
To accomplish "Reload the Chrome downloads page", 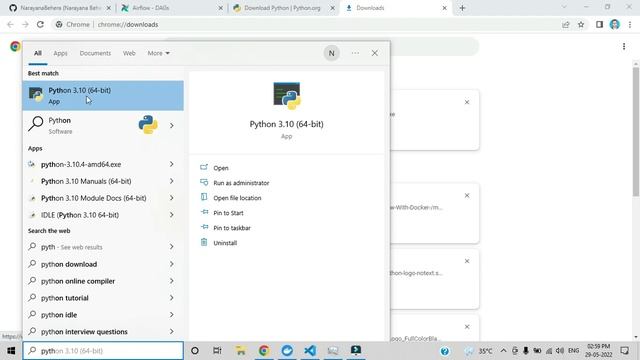I will coord(40,24).
